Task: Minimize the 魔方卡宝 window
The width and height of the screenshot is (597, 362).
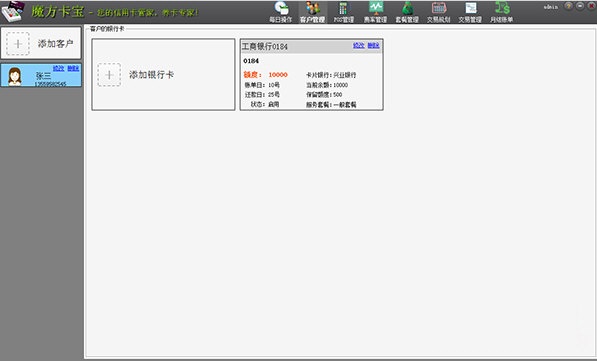Action: [580, 6]
